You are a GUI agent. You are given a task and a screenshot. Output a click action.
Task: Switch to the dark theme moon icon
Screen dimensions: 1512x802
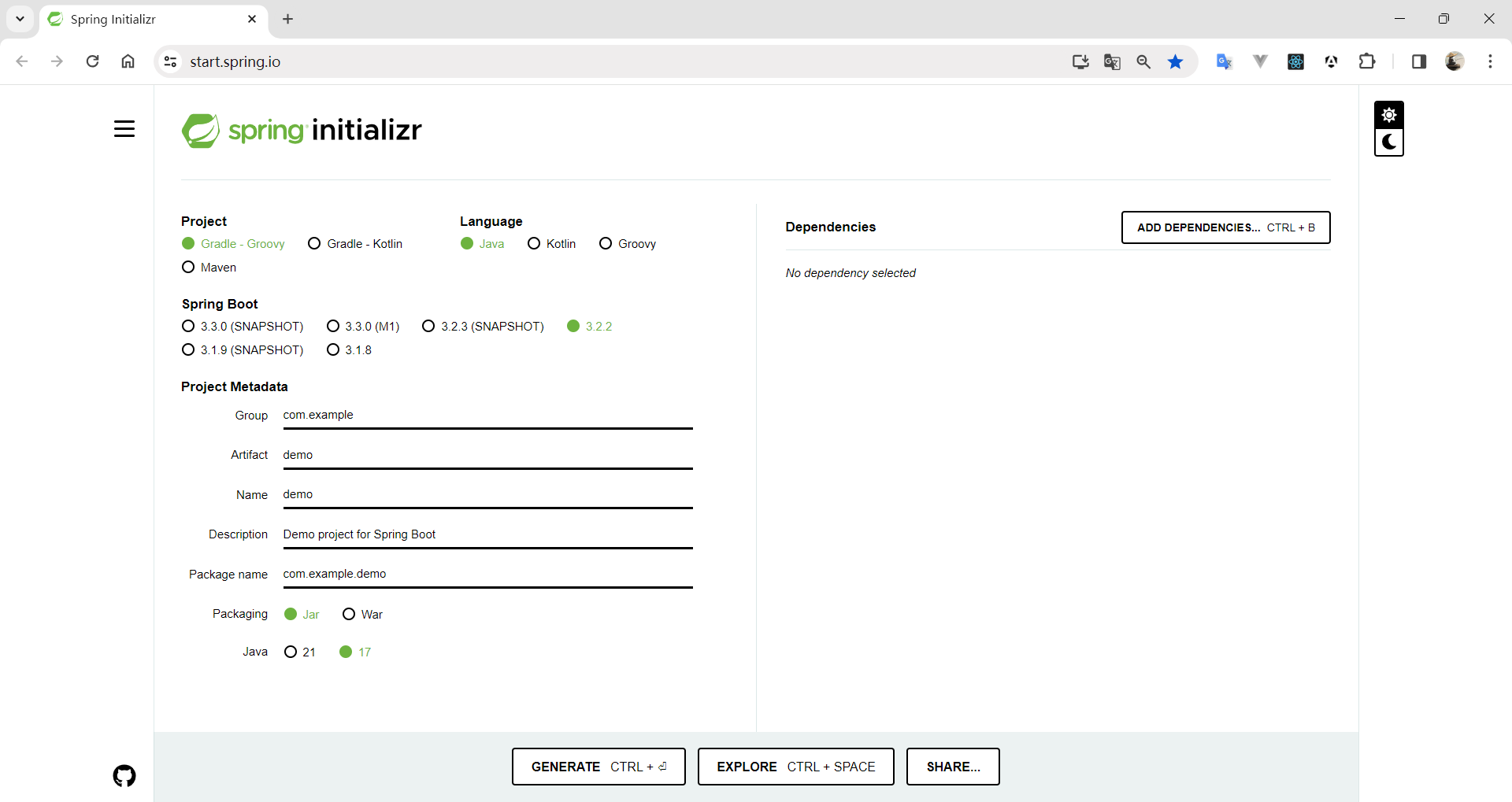pyautogui.click(x=1388, y=142)
